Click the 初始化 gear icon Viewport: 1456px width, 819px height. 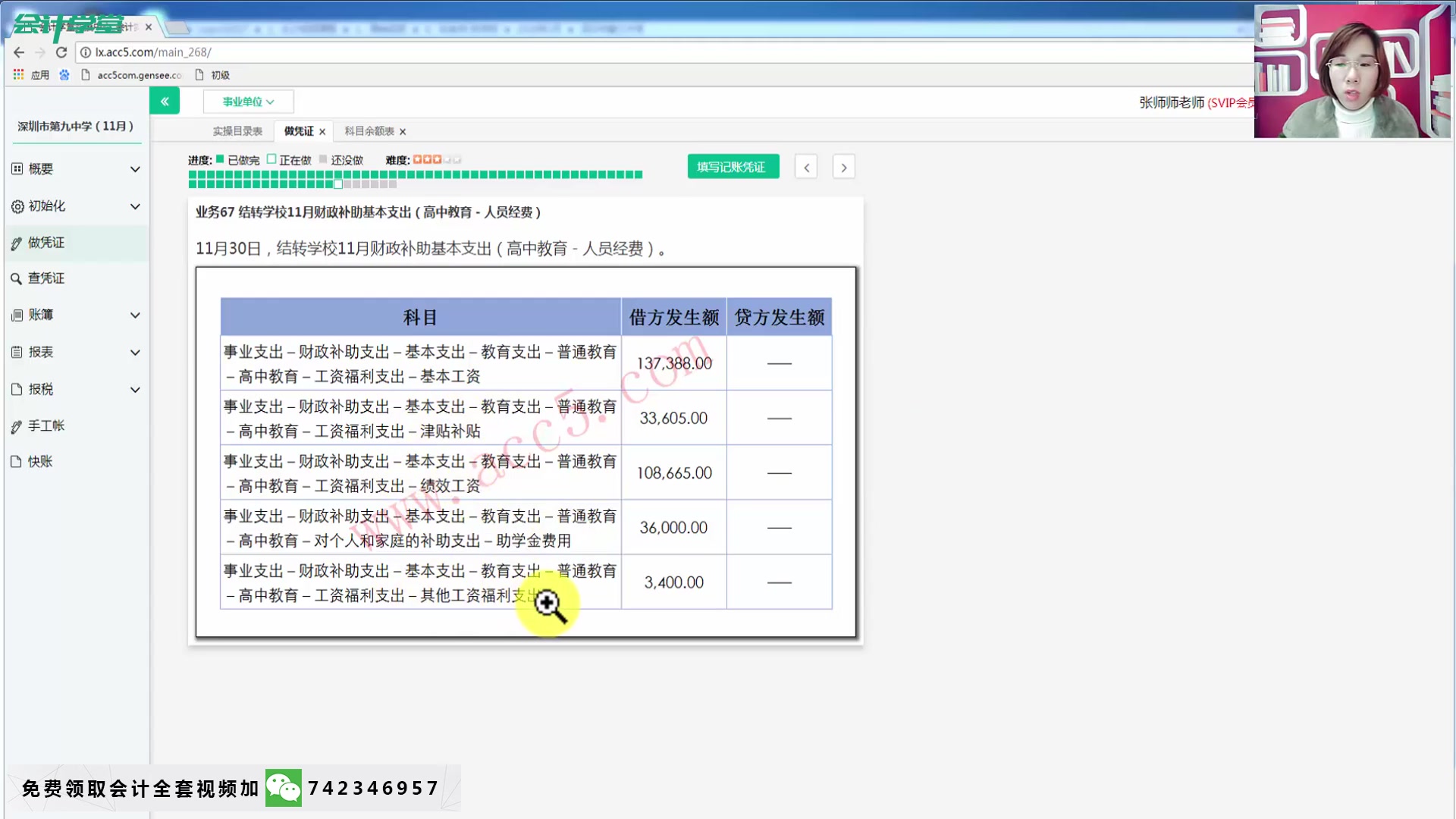(17, 206)
